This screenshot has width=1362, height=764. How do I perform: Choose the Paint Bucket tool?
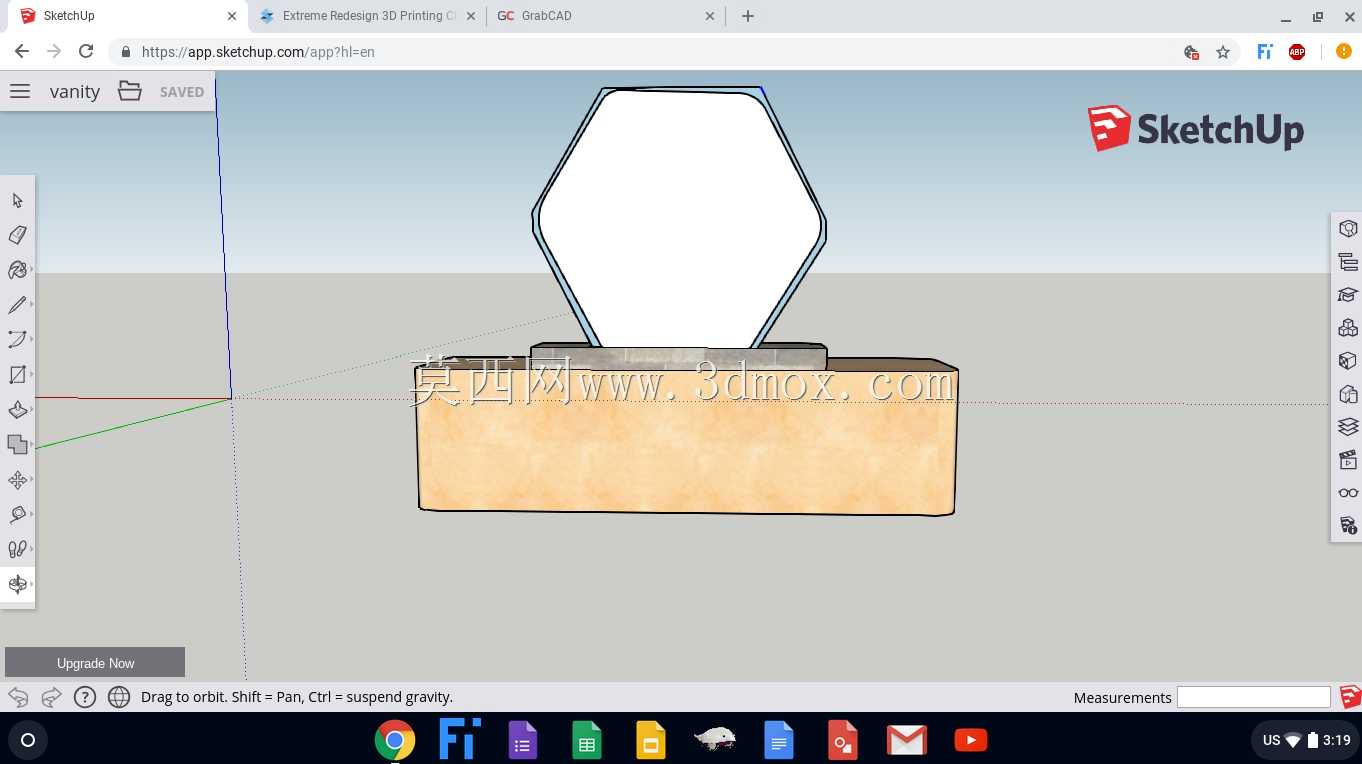coord(17,270)
